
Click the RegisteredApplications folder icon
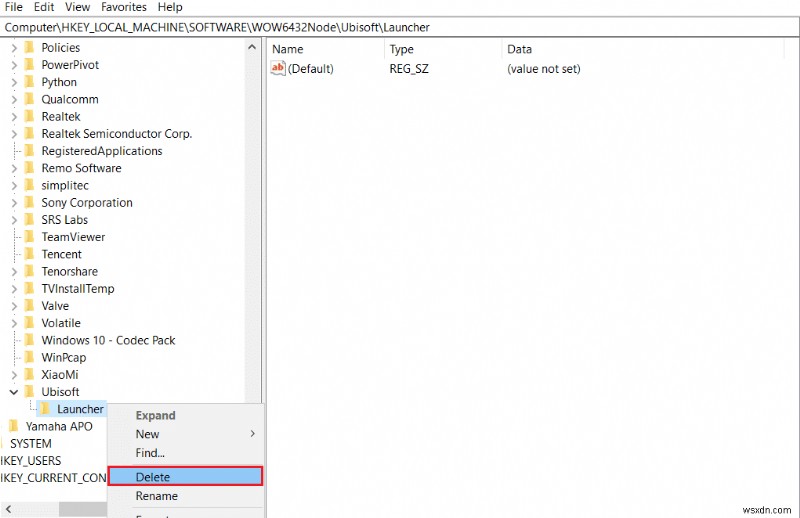click(x=30, y=151)
